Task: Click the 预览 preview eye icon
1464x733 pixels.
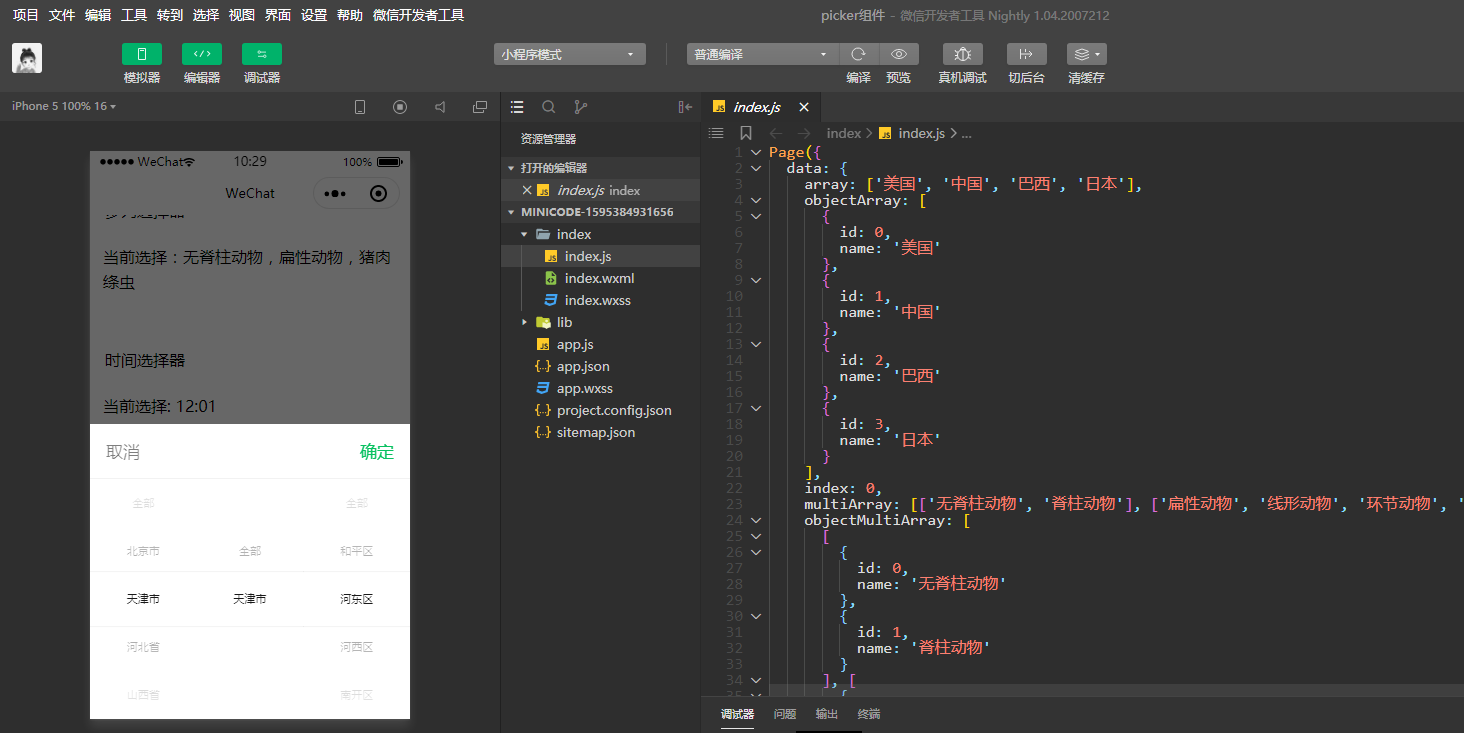Action: tap(899, 54)
